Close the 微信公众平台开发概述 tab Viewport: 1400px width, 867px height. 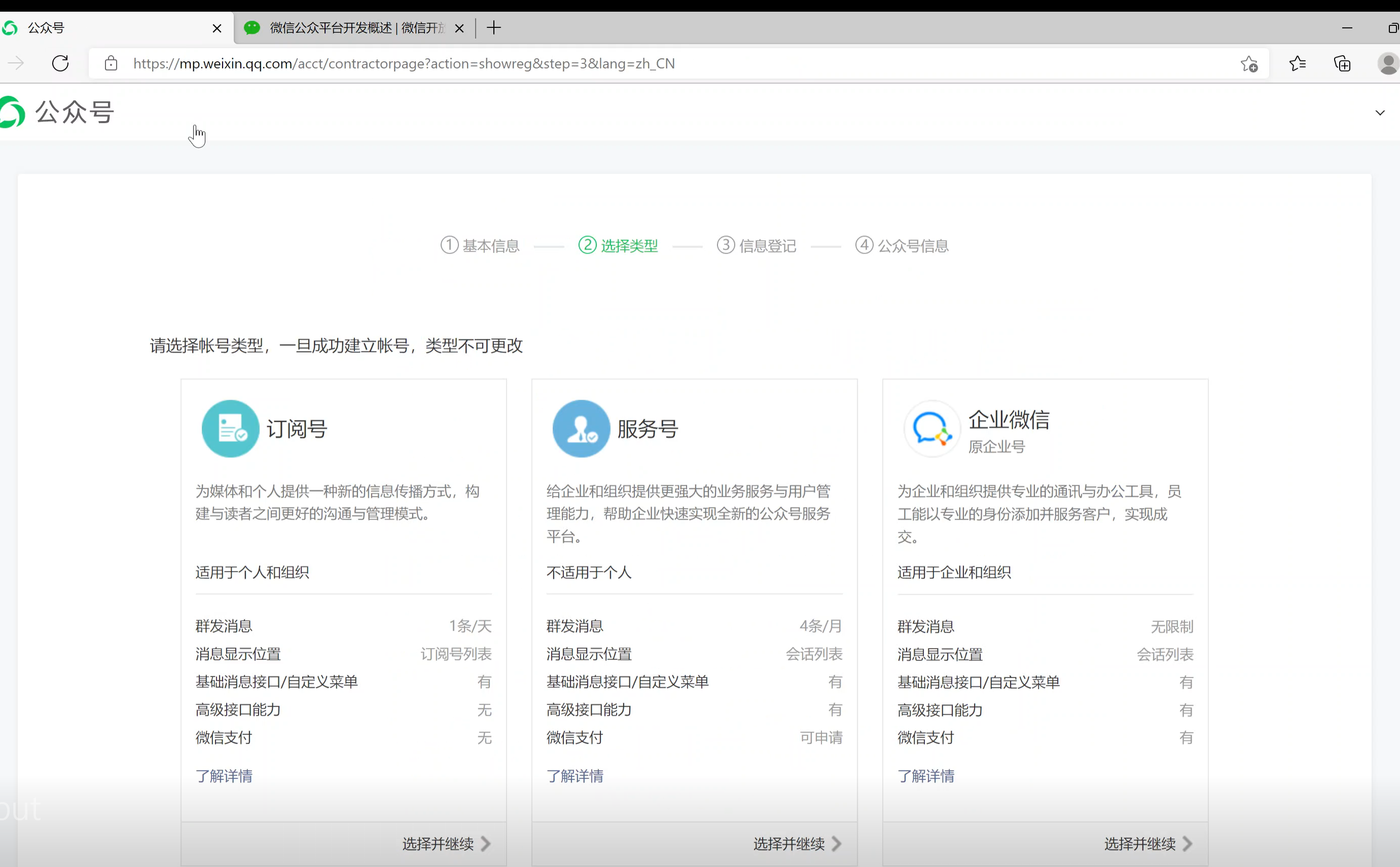point(459,28)
